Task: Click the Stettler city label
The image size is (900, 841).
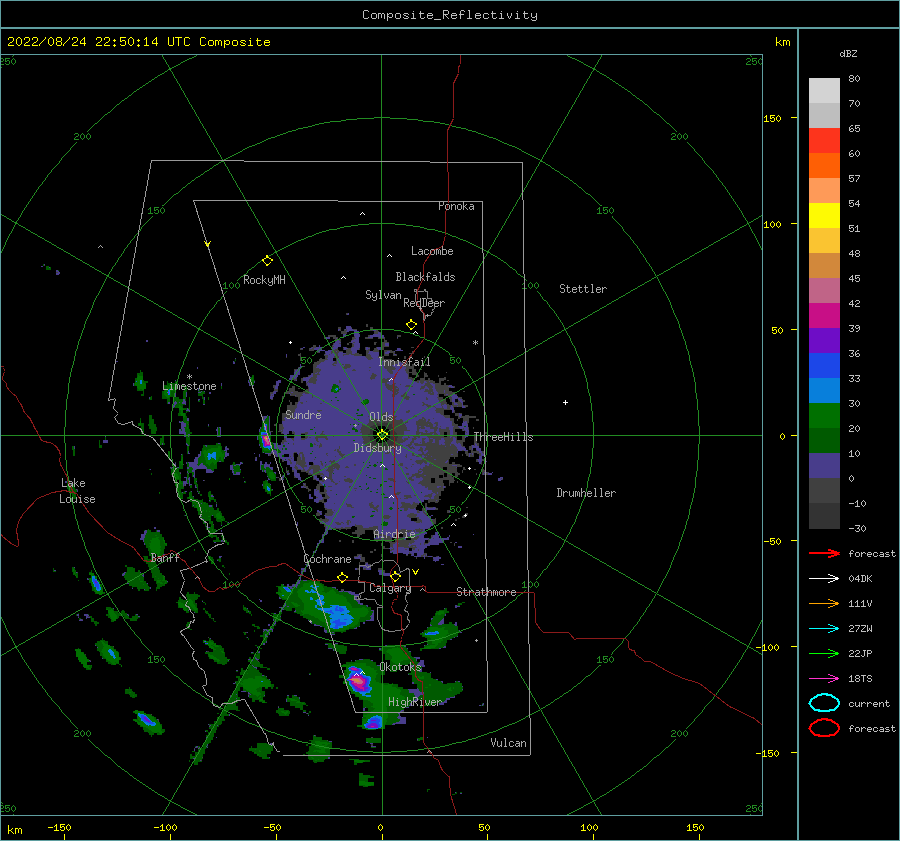Action: click(x=583, y=289)
